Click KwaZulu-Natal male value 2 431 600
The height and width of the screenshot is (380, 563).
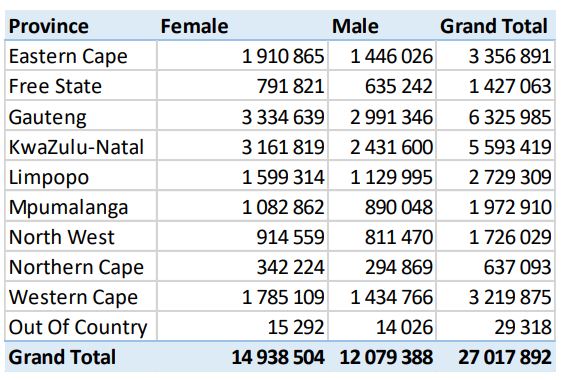(x=391, y=147)
